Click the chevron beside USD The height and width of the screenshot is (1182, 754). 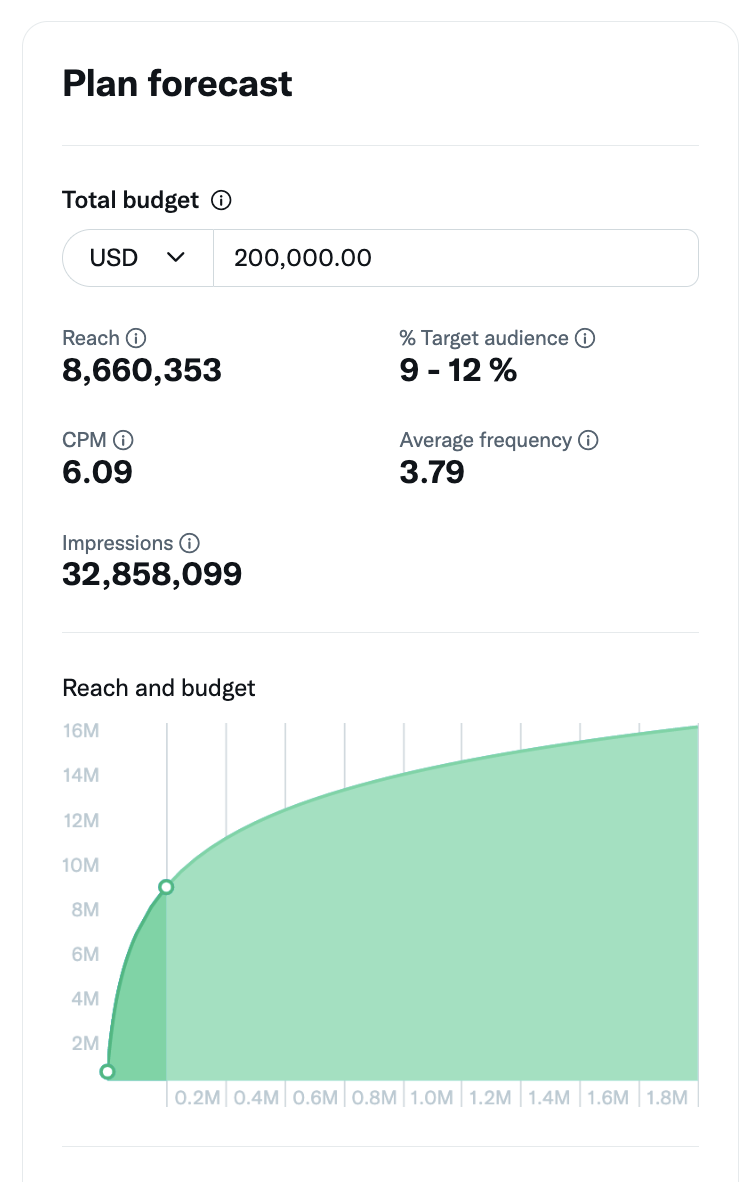[x=176, y=258]
